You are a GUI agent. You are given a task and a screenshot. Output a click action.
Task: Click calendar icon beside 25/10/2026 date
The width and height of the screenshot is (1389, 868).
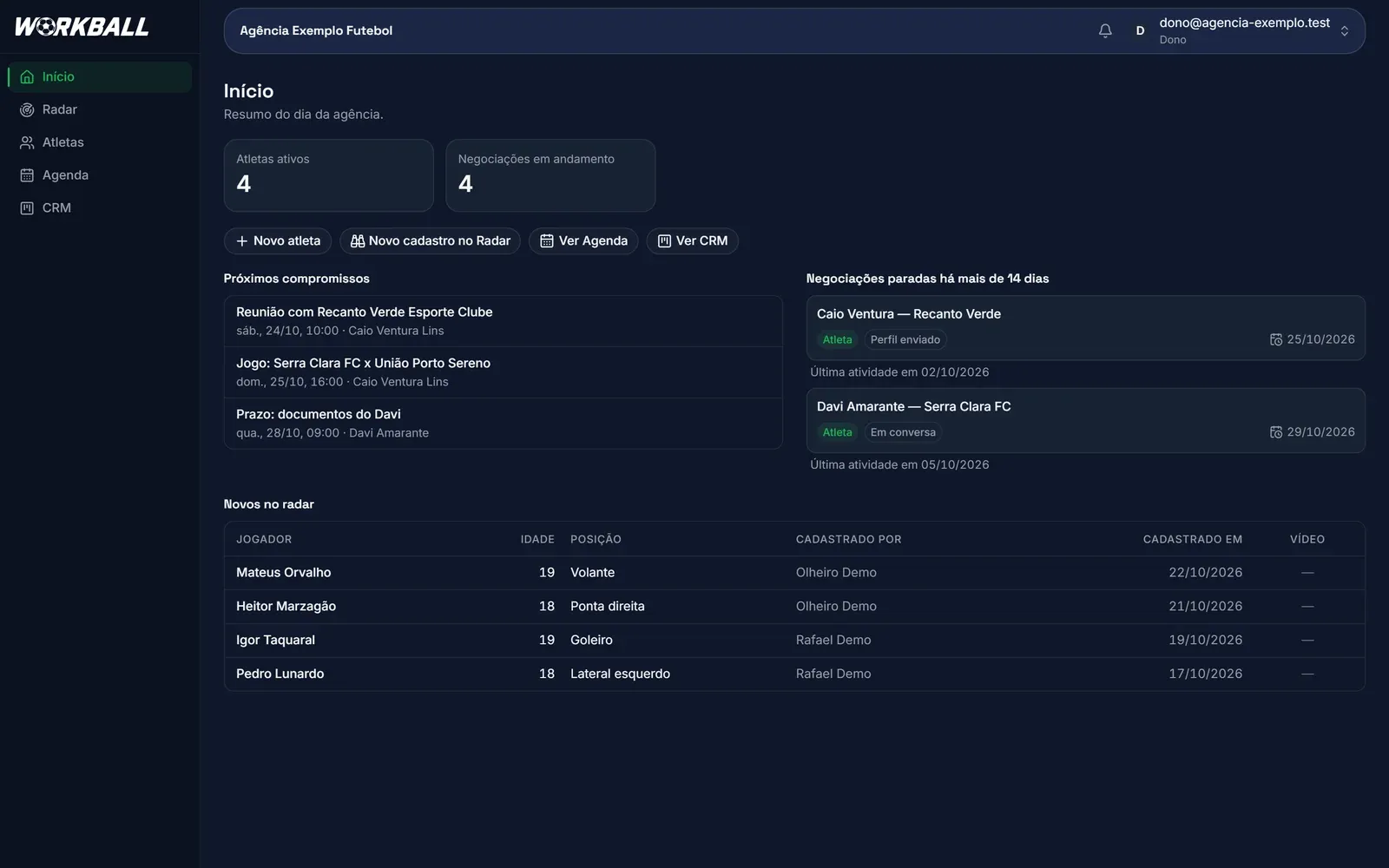tap(1276, 339)
